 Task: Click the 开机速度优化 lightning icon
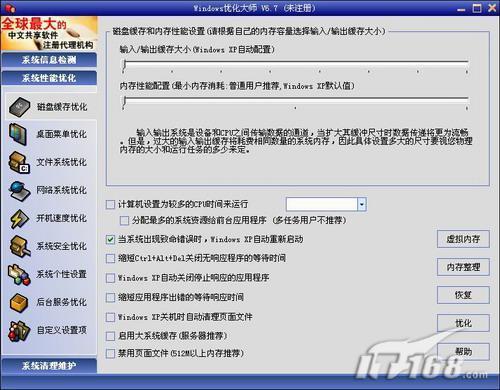pyautogui.click(x=19, y=218)
